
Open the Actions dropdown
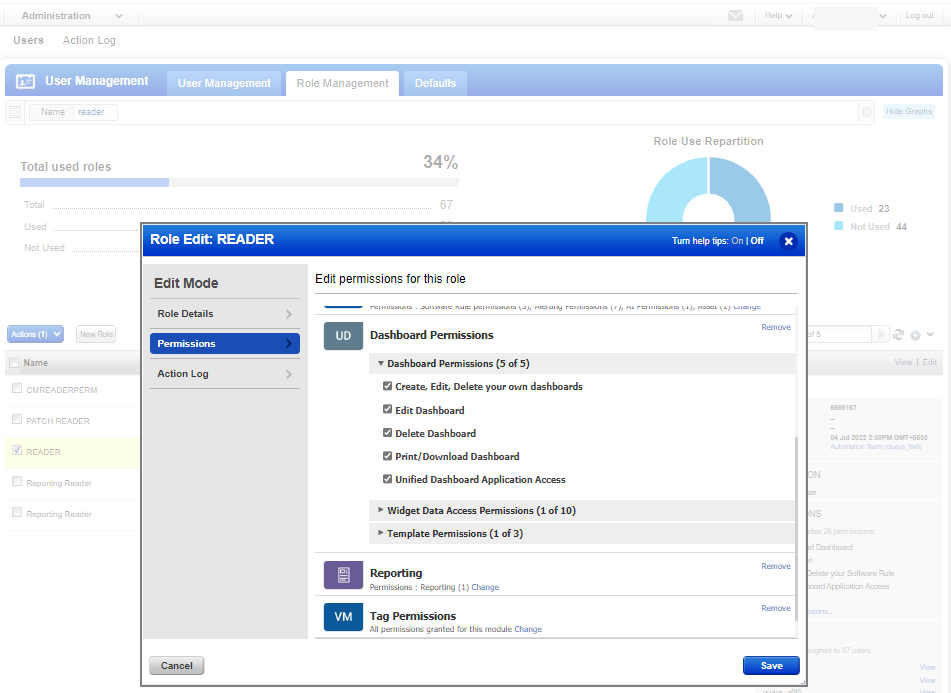pyautogui.click(x=34, y=333)
